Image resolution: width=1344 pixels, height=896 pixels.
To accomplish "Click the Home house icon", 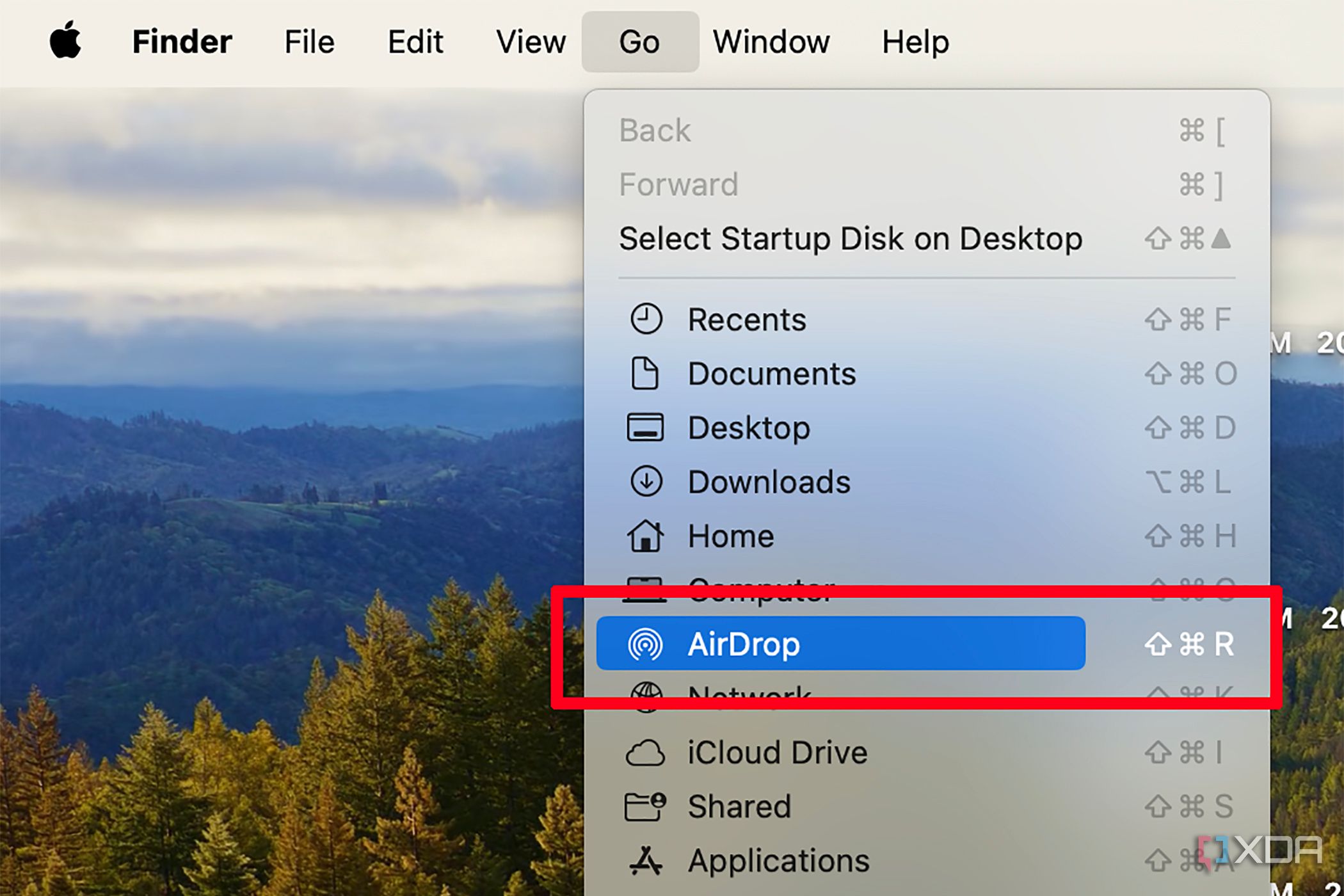I will point(645,535).
